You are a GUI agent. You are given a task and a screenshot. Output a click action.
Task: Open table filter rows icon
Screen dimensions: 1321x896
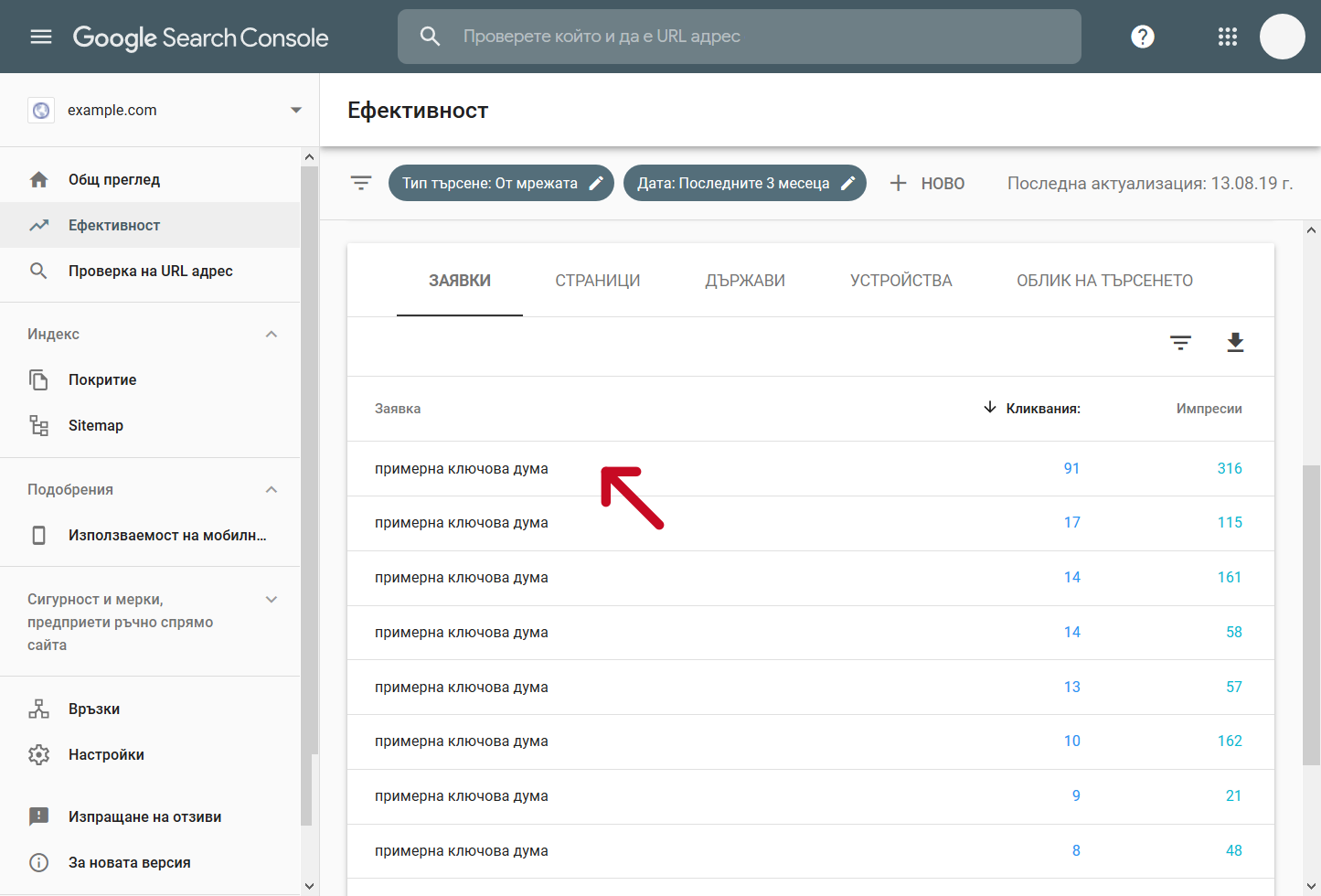pyautogui.click(x=1181, y=343)
